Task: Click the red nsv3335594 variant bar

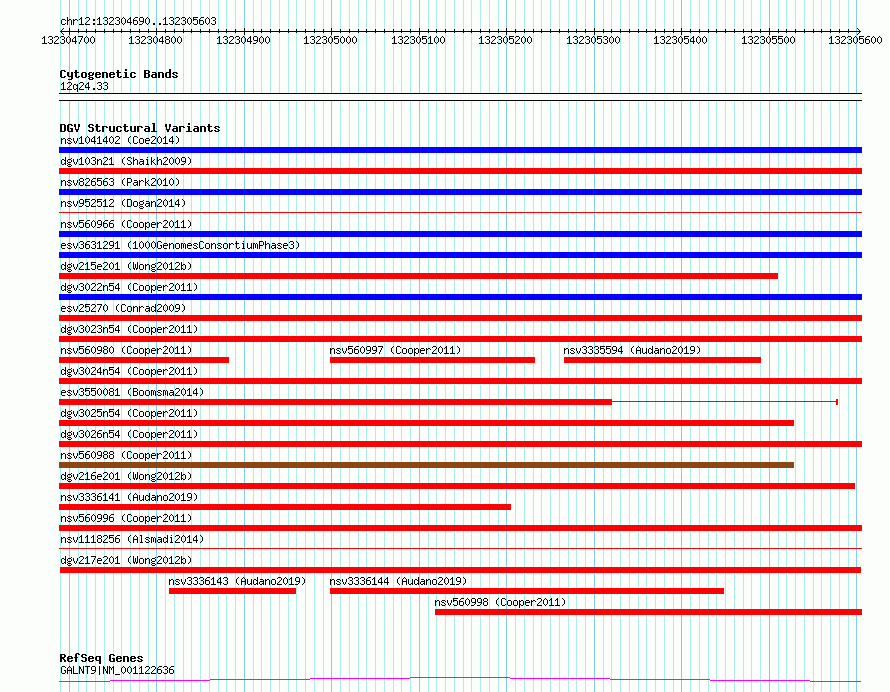Action: point(662,360)
